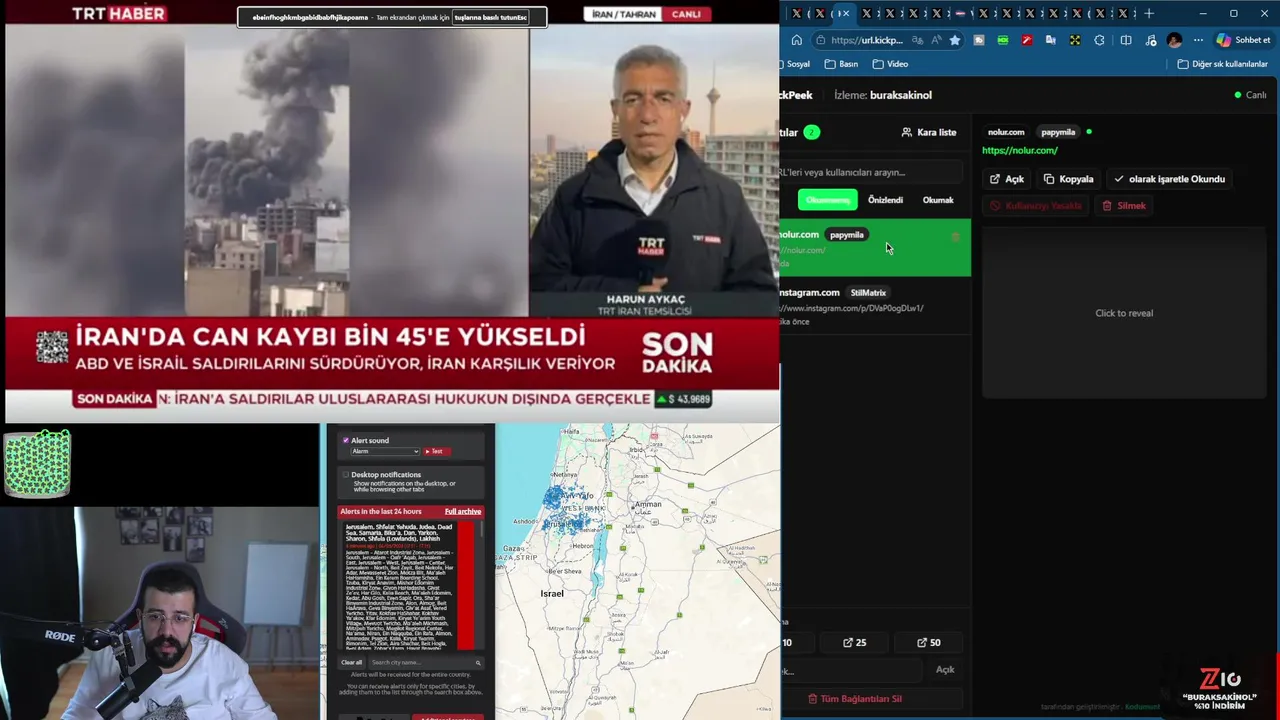
Task: Click the Amman label on the map
Action: [648, 504]
